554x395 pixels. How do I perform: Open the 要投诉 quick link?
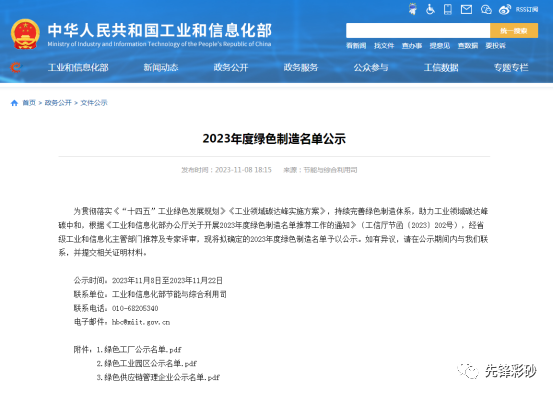click(495, 46)
